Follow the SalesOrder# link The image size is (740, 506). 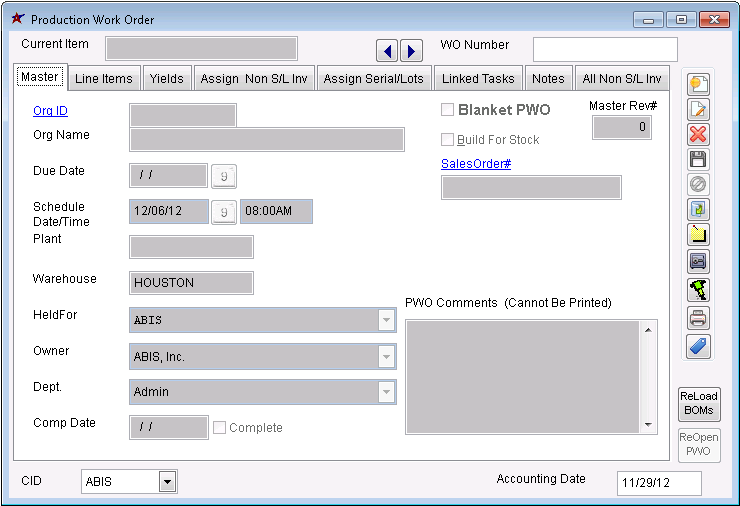pyautogui.click(x=476, y=164)
